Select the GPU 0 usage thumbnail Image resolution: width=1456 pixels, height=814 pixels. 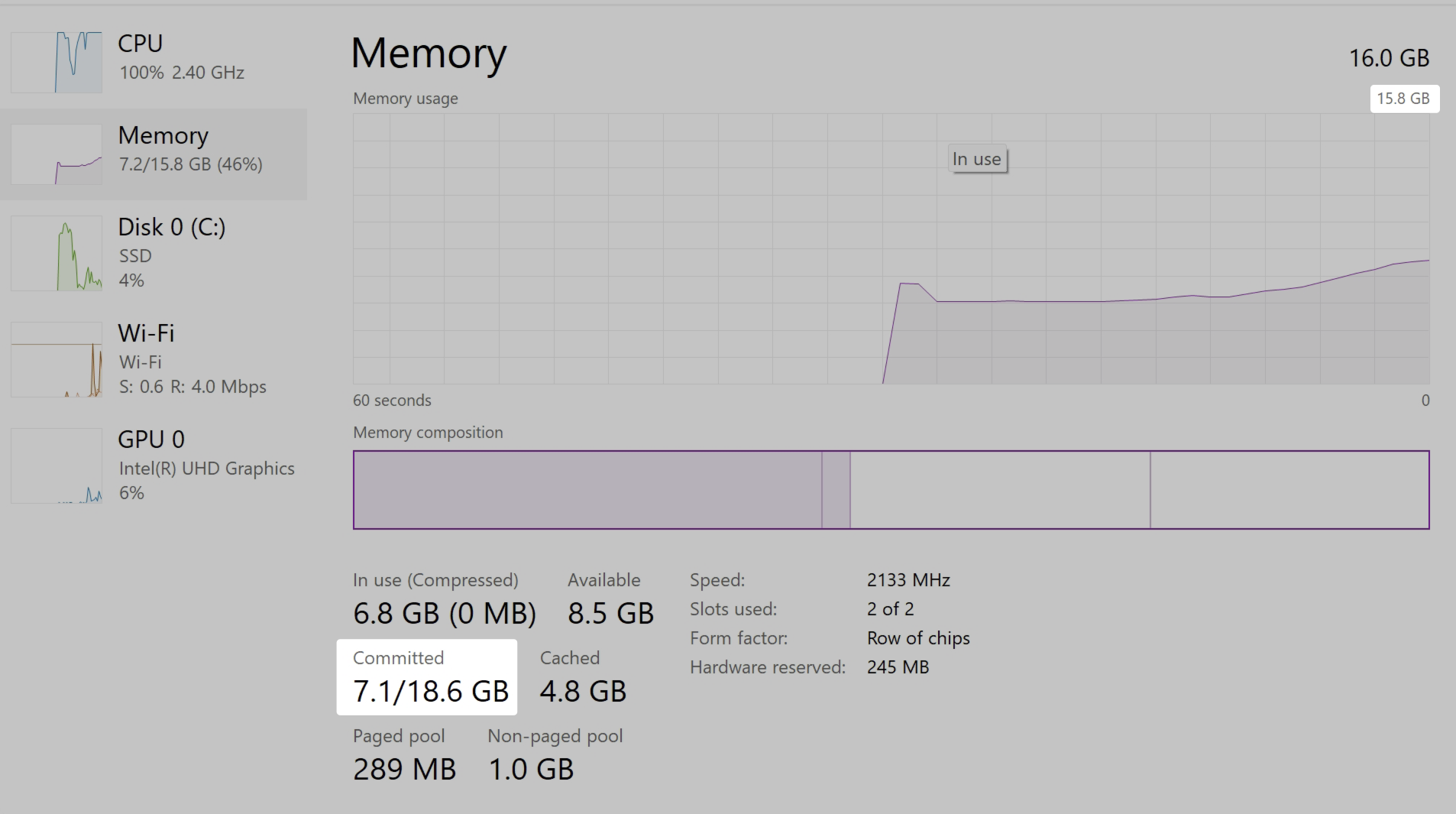(x=57, y=465)
